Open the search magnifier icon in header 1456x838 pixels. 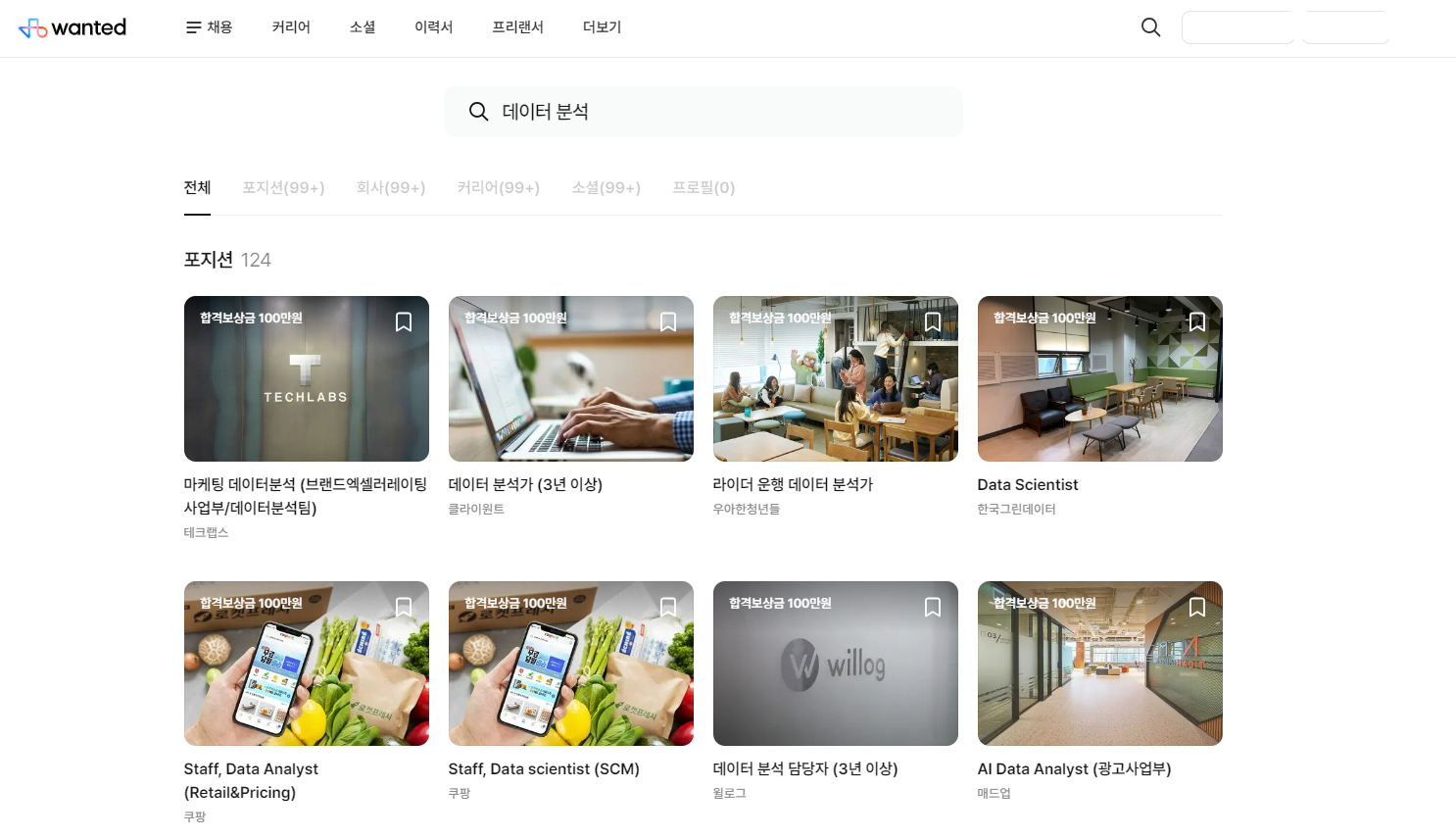[x=1150, y=27]
